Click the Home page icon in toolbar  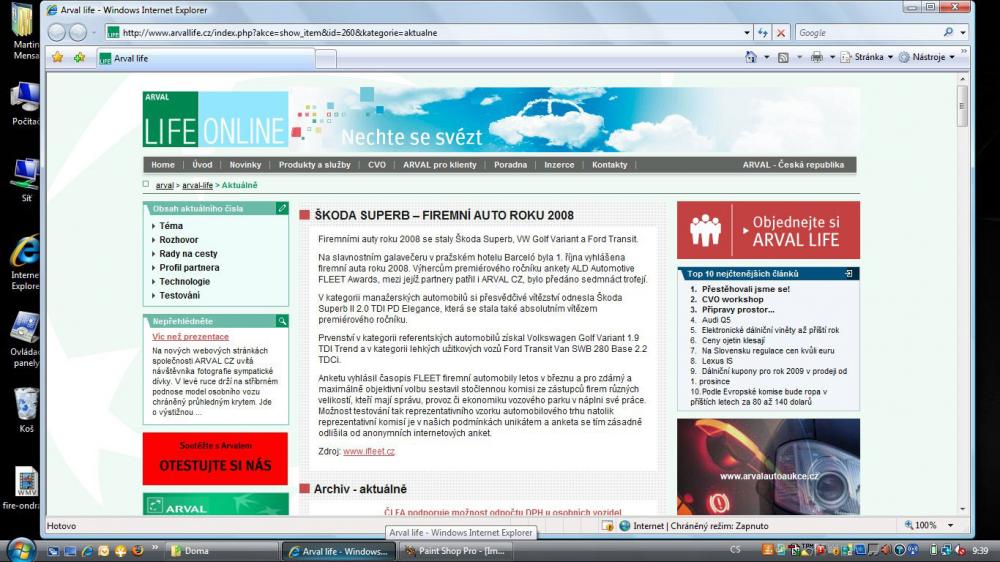[x=751, y=57]
